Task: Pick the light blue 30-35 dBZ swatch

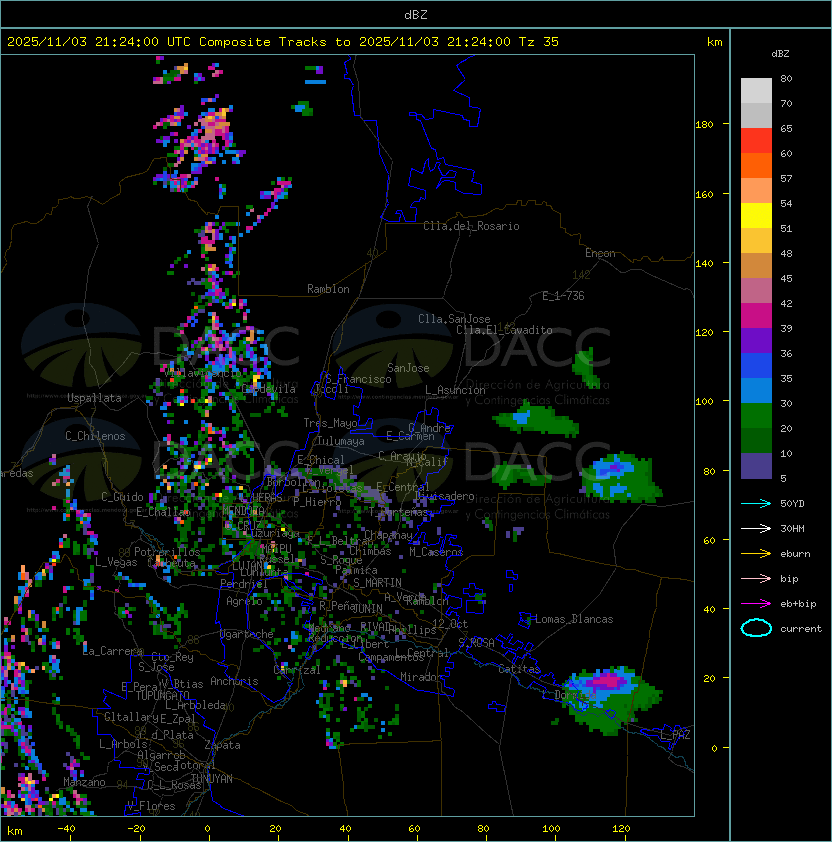Action: (x=756, y=390)
